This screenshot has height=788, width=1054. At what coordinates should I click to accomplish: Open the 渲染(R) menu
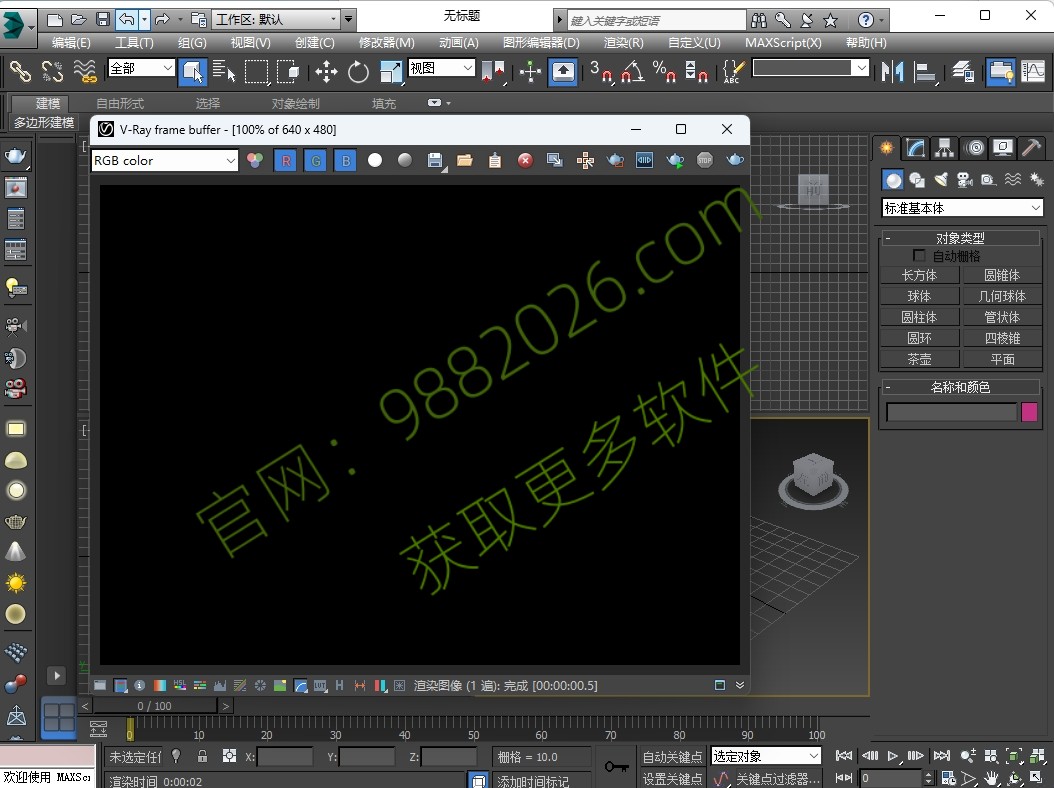(x=623, y=42)
